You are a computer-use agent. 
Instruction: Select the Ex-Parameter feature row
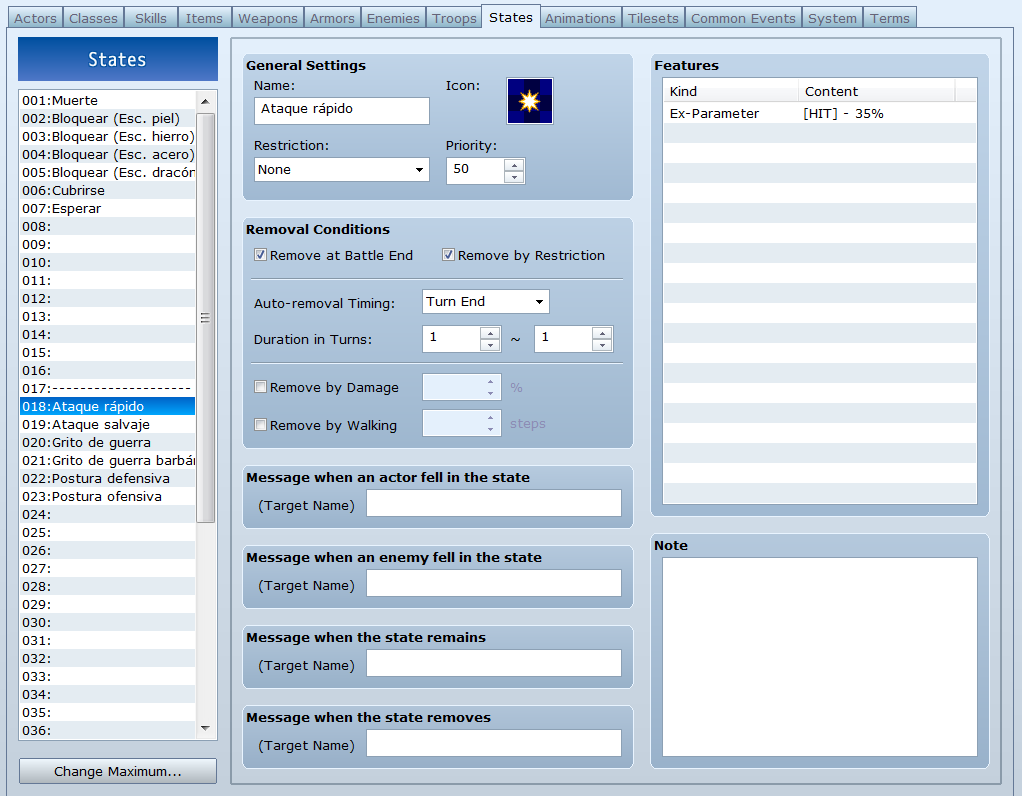pyautogui.click(x=820, y=113)
